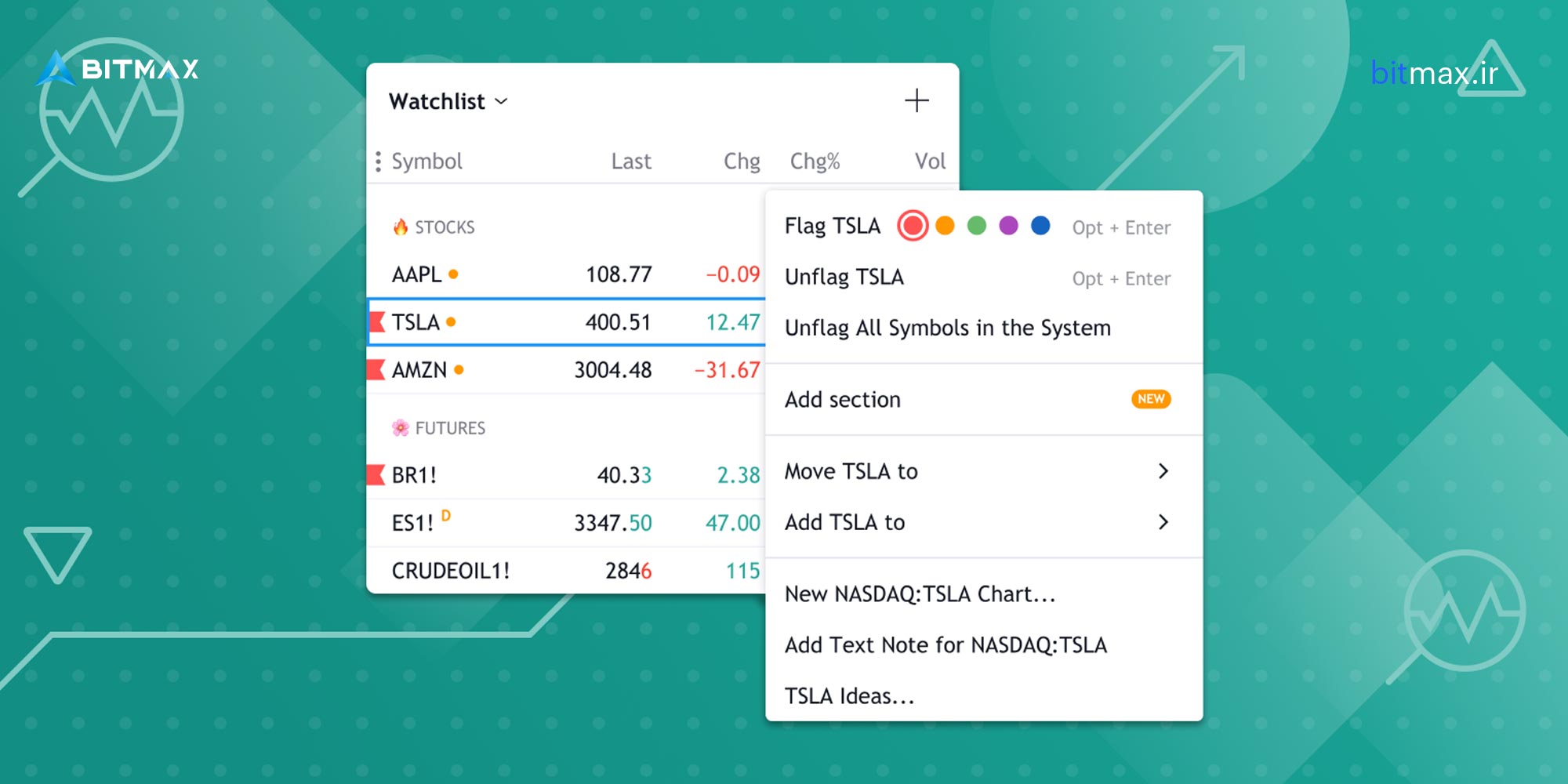Open the BITMAX logo
1568x784 pixels.
tap(118, 69)
